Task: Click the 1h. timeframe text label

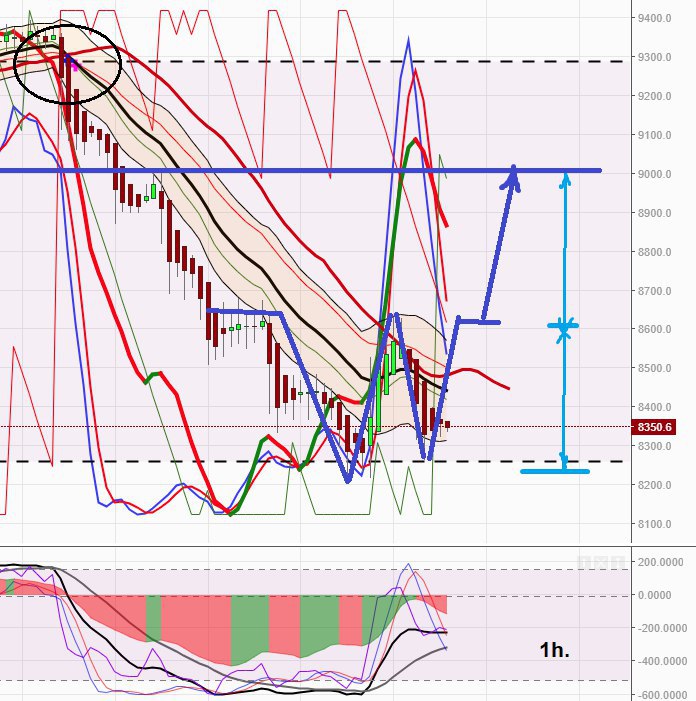Action: coord(555,650)
